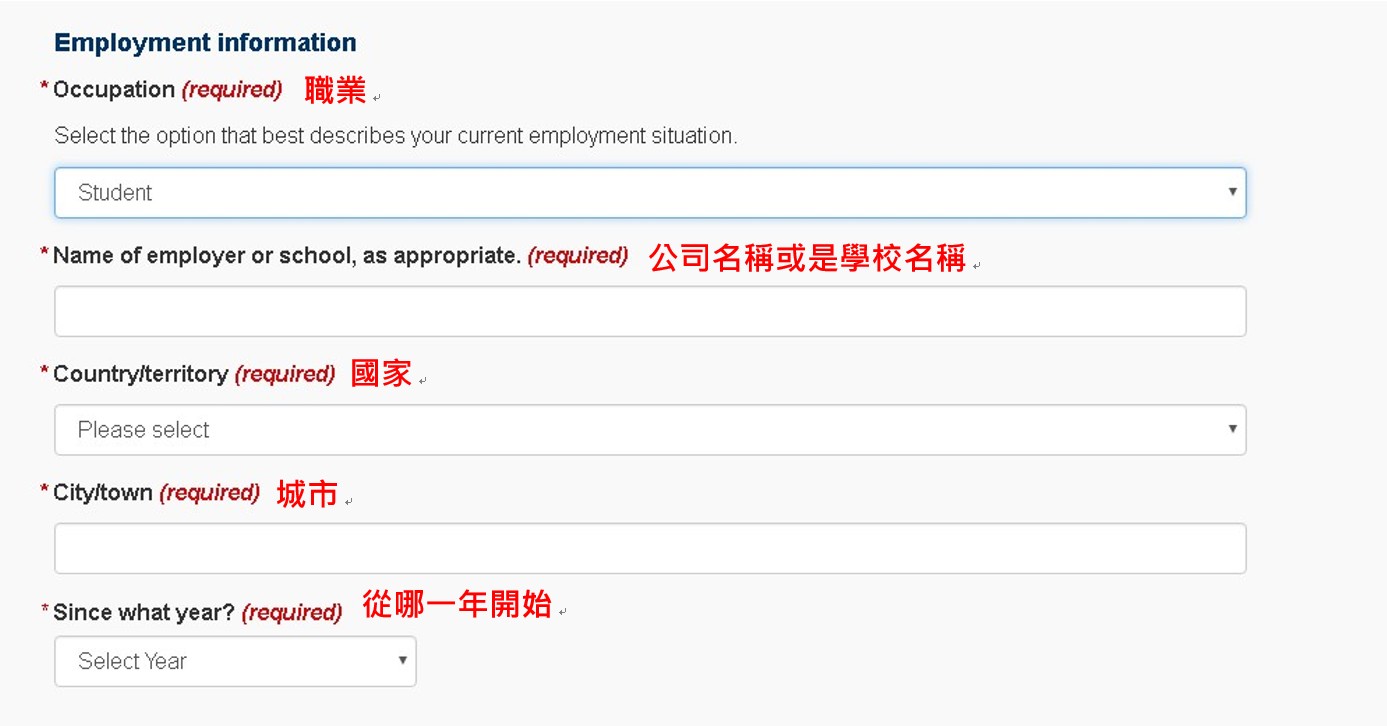The height and width of the screenshot is (726, 1387).
Task: Click the 'Select the option that best describes' hint
Action: (396, 136)
